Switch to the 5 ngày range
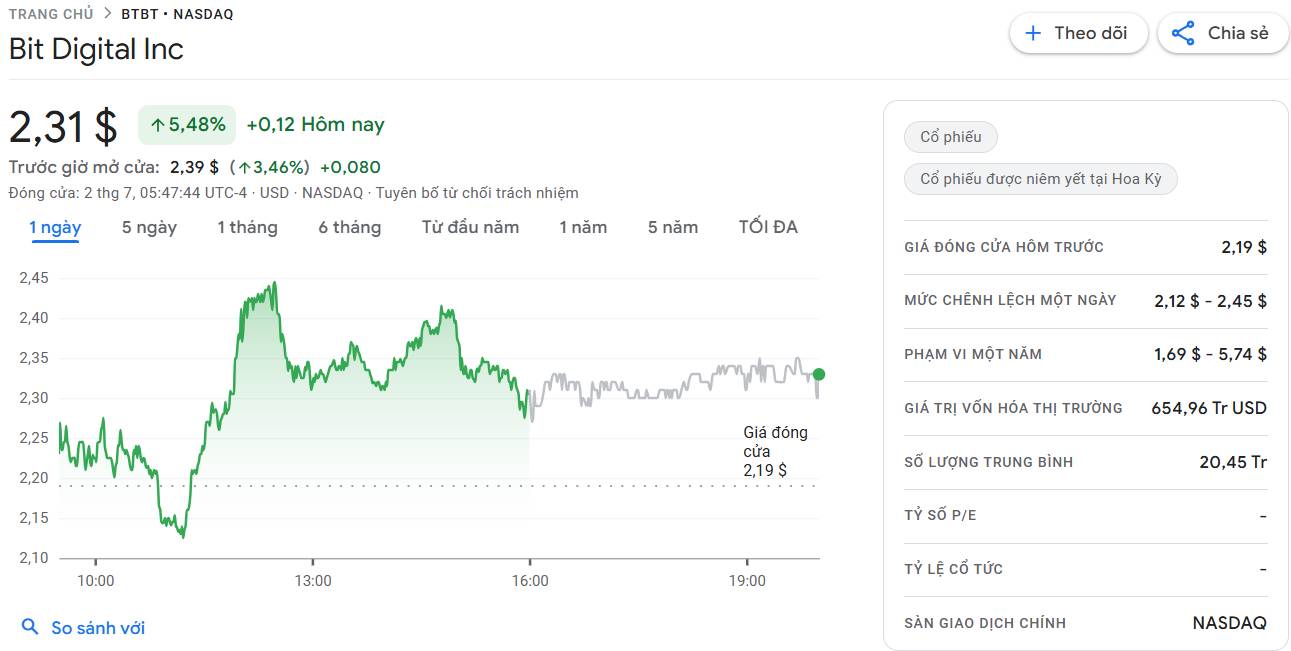This screenshot has width=1291, height=651. tap(149, 228)
